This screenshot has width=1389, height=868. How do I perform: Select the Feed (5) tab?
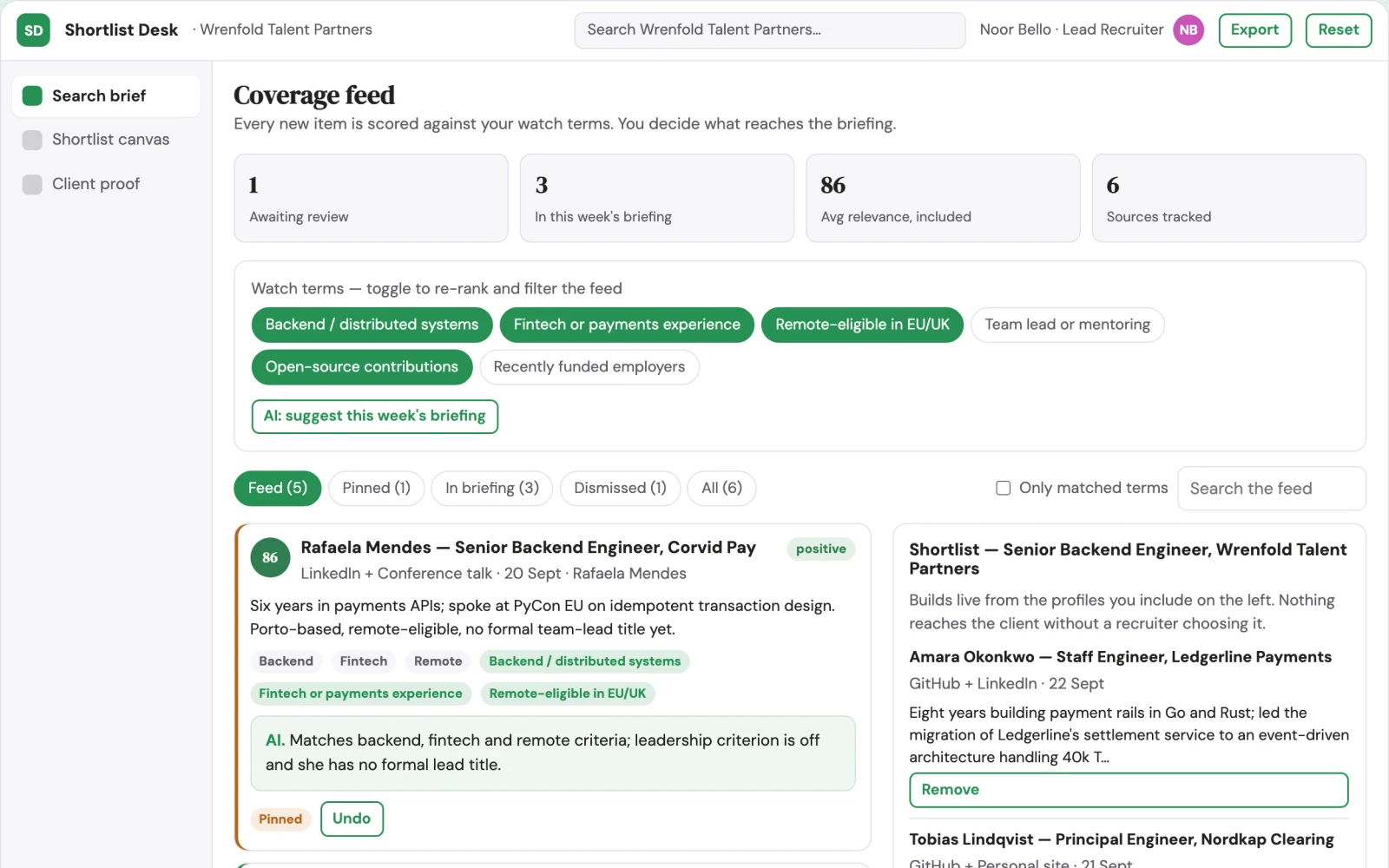pyautogui.click(x=277, y=488)
